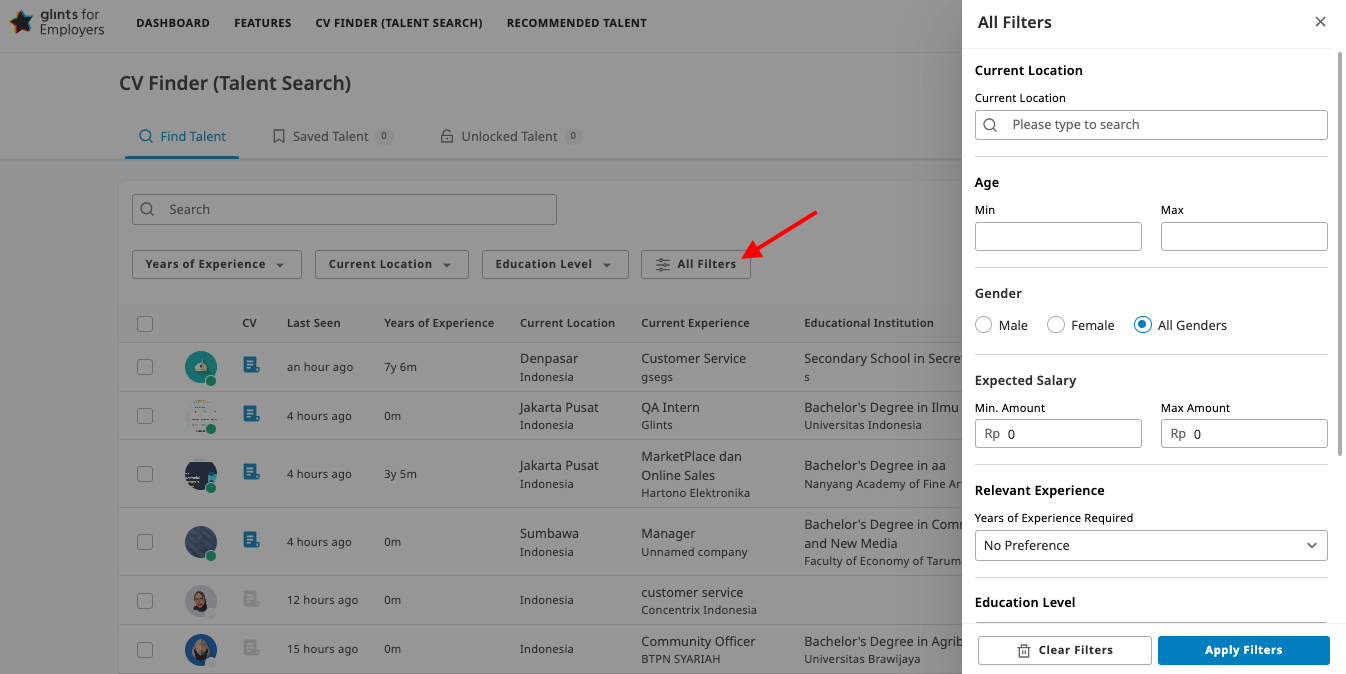Check the select-all checkbox in the table header
The height and width of the screenshot is (674, 1346).
point(145,323)
